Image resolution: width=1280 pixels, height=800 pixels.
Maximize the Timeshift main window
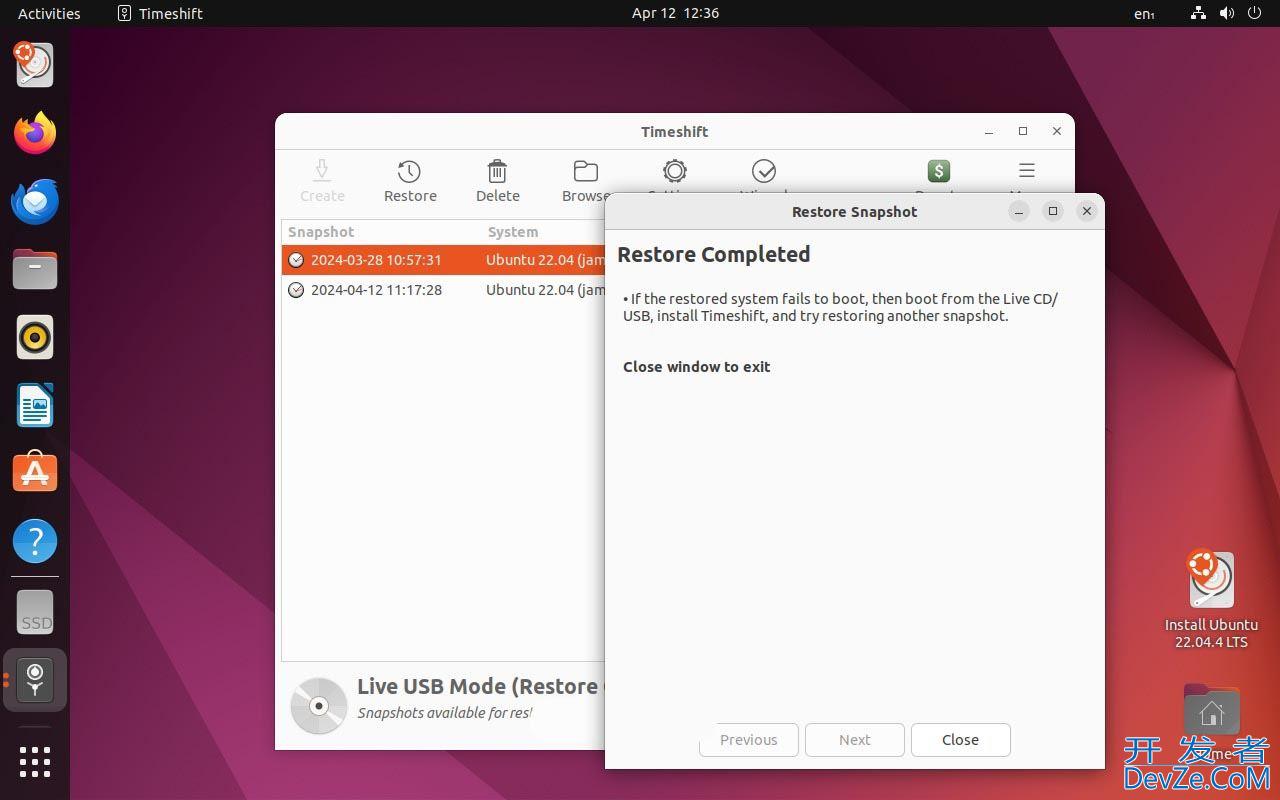[1023, 131]
